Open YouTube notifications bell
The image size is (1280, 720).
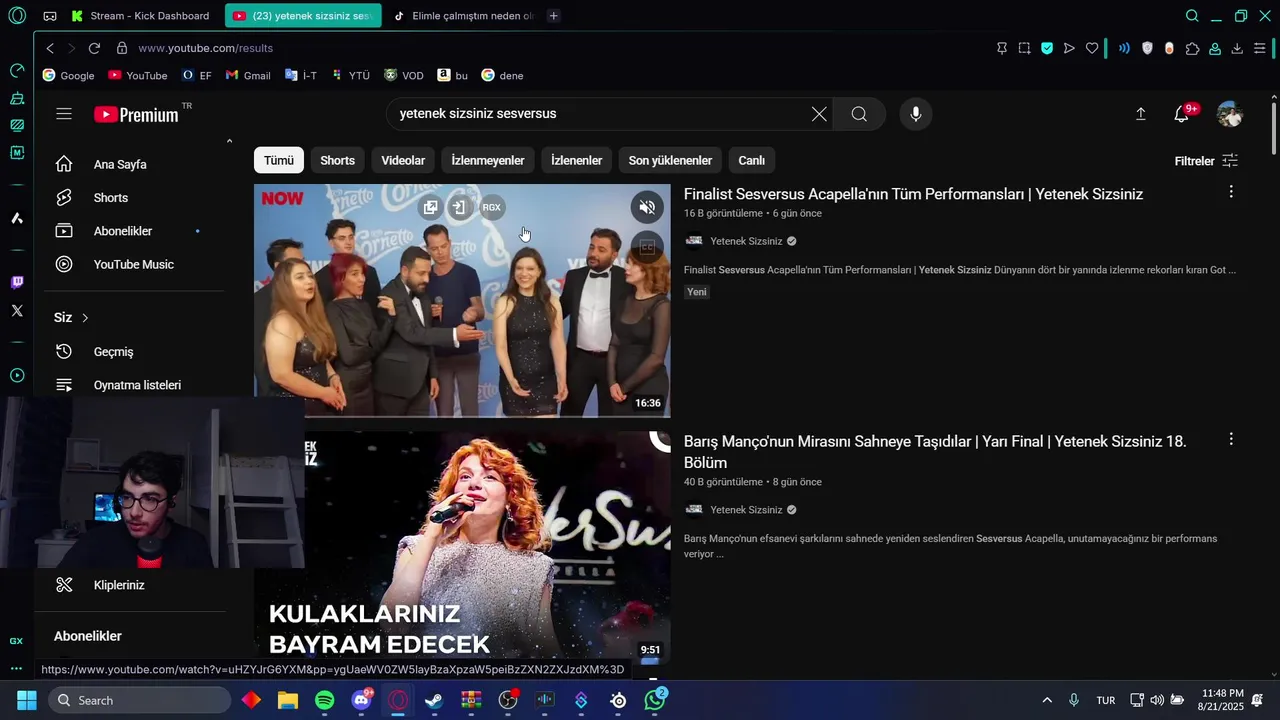coord(1182,114)
